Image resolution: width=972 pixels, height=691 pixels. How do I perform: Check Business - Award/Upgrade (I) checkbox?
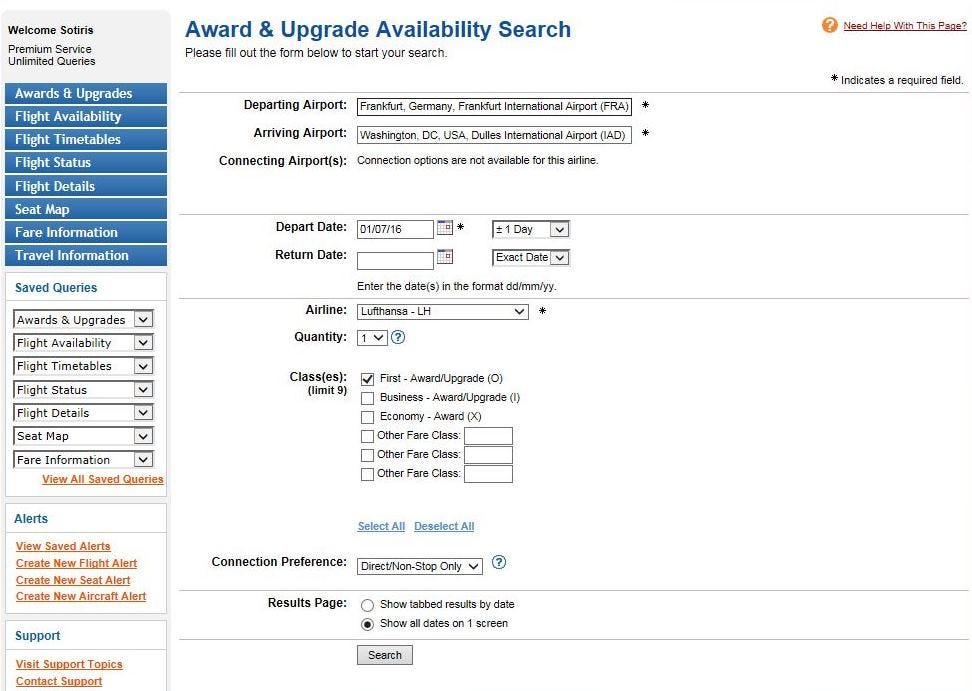368,398
